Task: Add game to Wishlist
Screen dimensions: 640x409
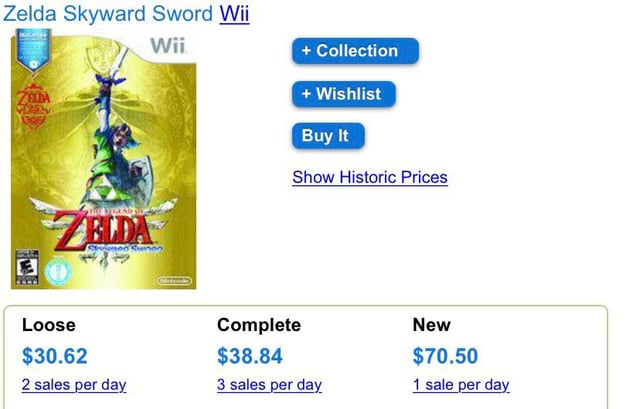Action: pos(344,94)
